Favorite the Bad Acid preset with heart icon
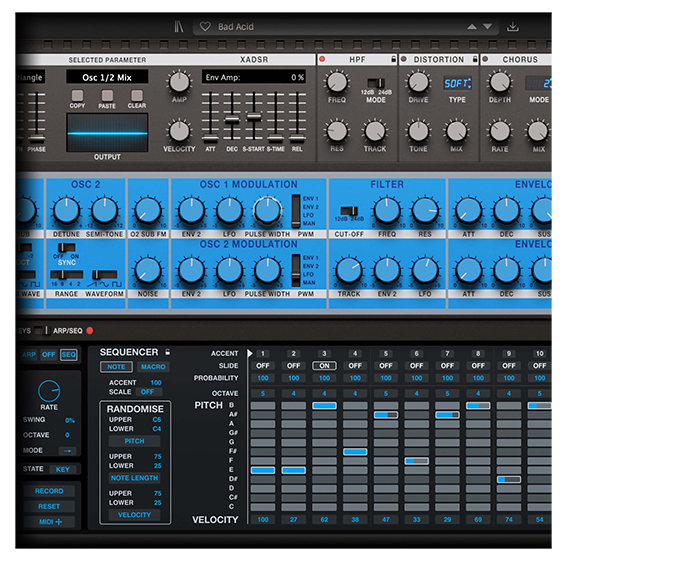Image resolution: width=700 pixels, height=561 pixels. coord(204,27)
